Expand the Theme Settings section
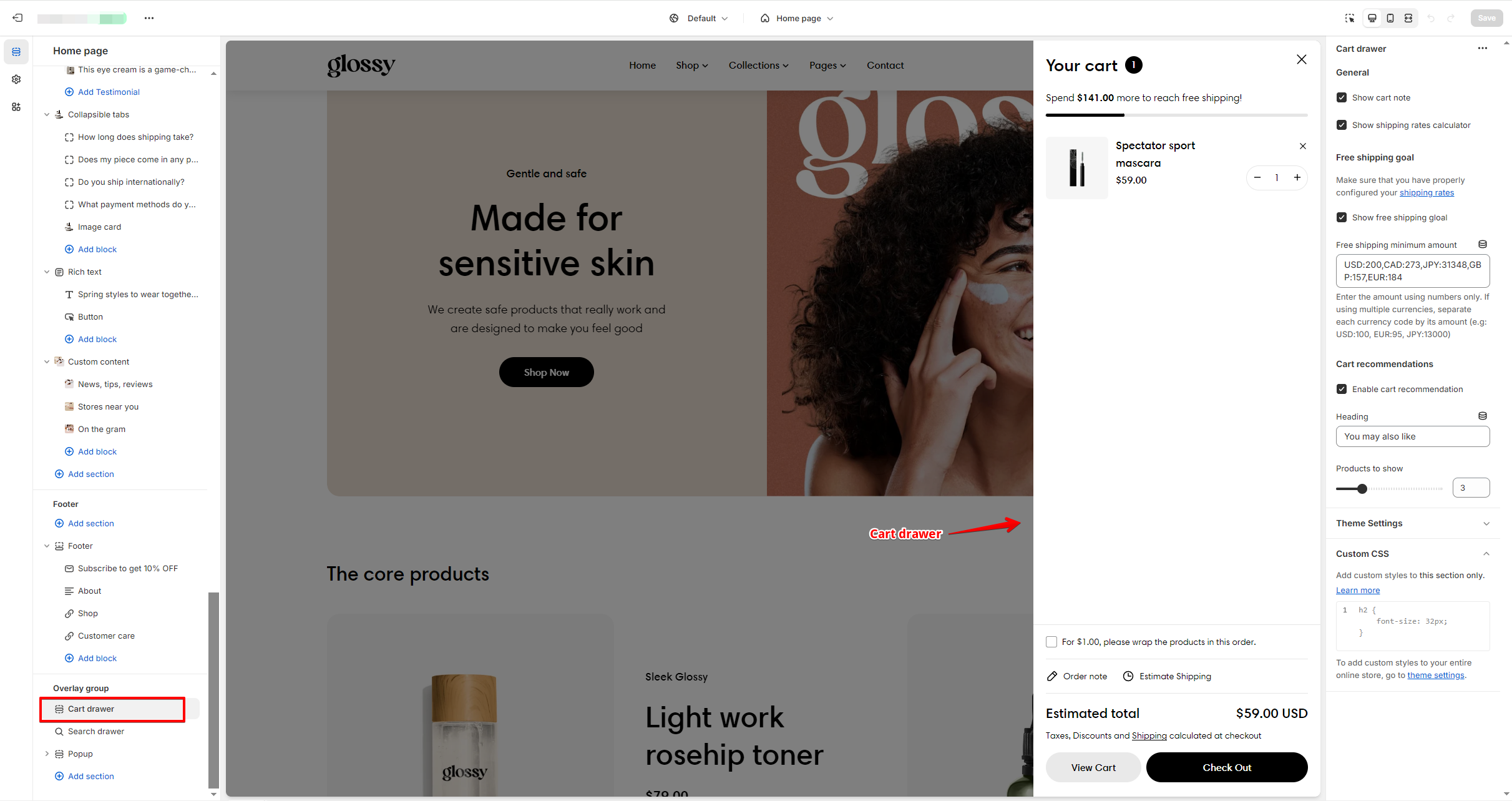 point(1413,523)
